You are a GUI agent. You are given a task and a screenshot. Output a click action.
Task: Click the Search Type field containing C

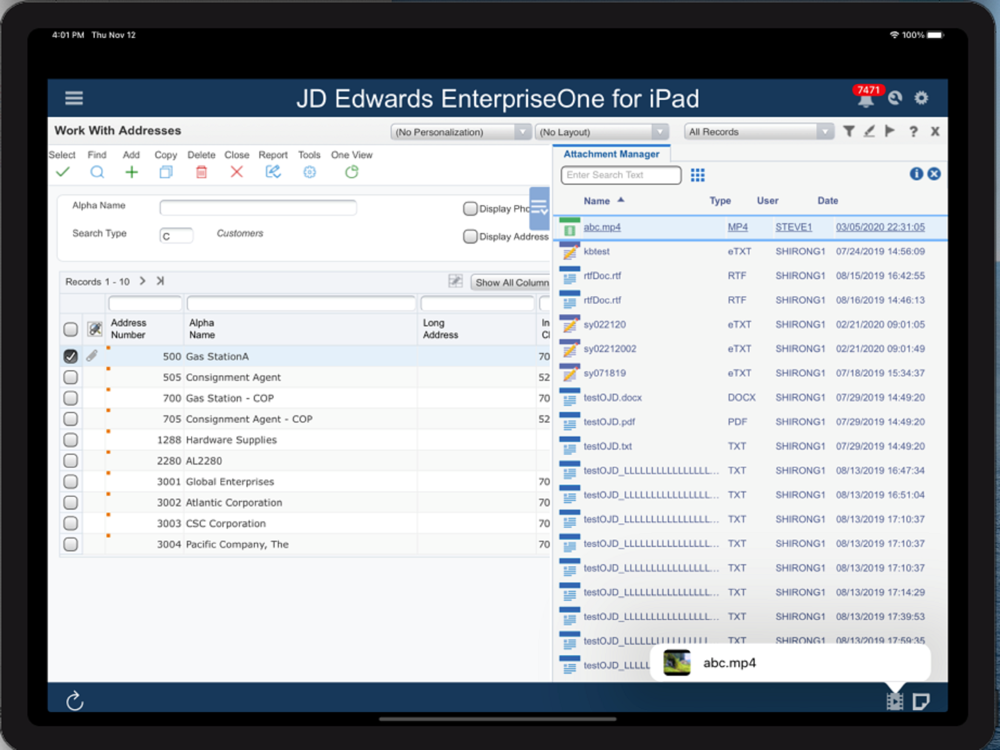pos(176,235)
